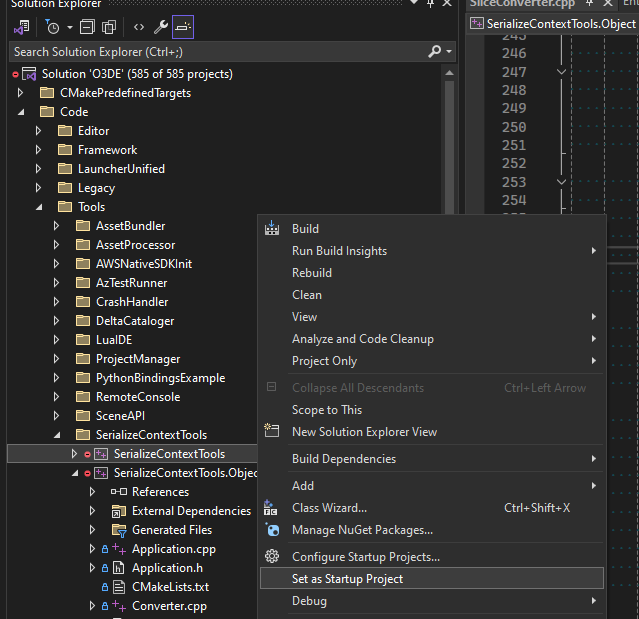Open Project Only submenu
The height and width of the screenshot is (619, 639).
pyautogui.click(x=432, y=361)
